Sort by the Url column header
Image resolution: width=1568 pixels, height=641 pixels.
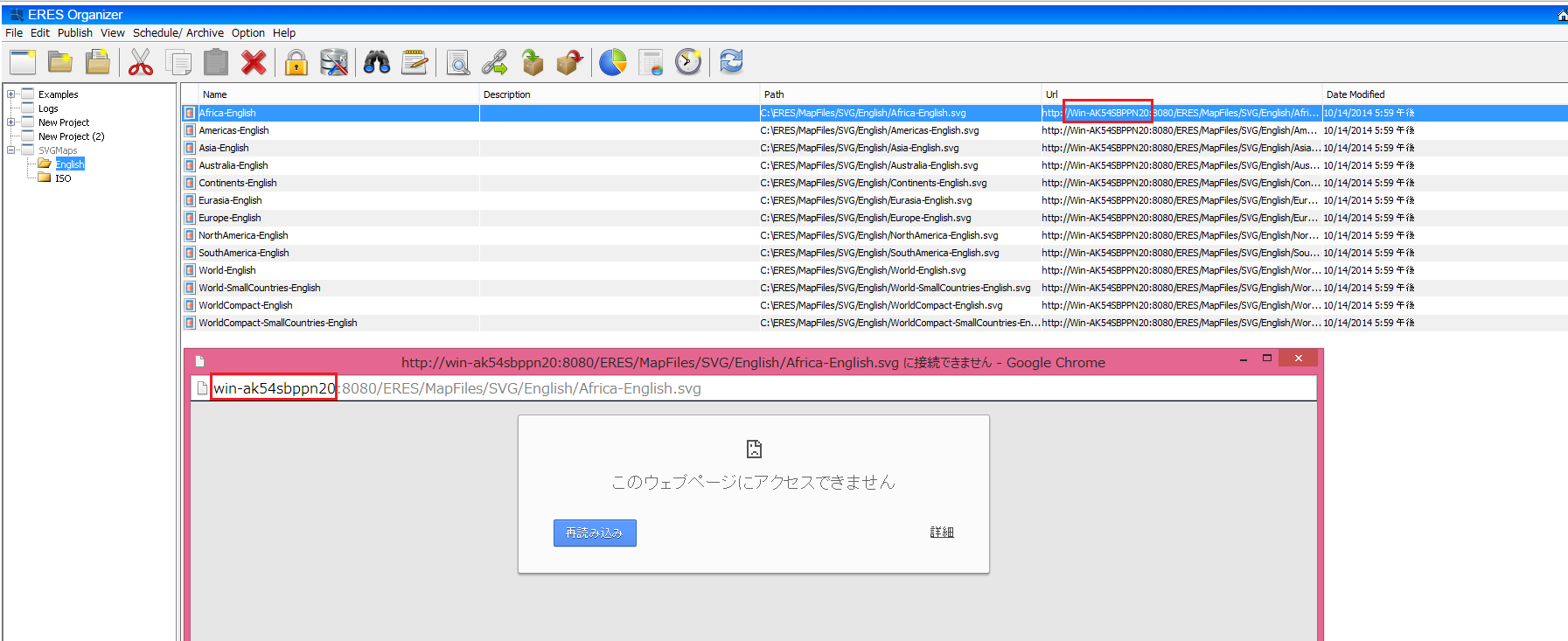pyautogui.click(x=1182, y=94)
